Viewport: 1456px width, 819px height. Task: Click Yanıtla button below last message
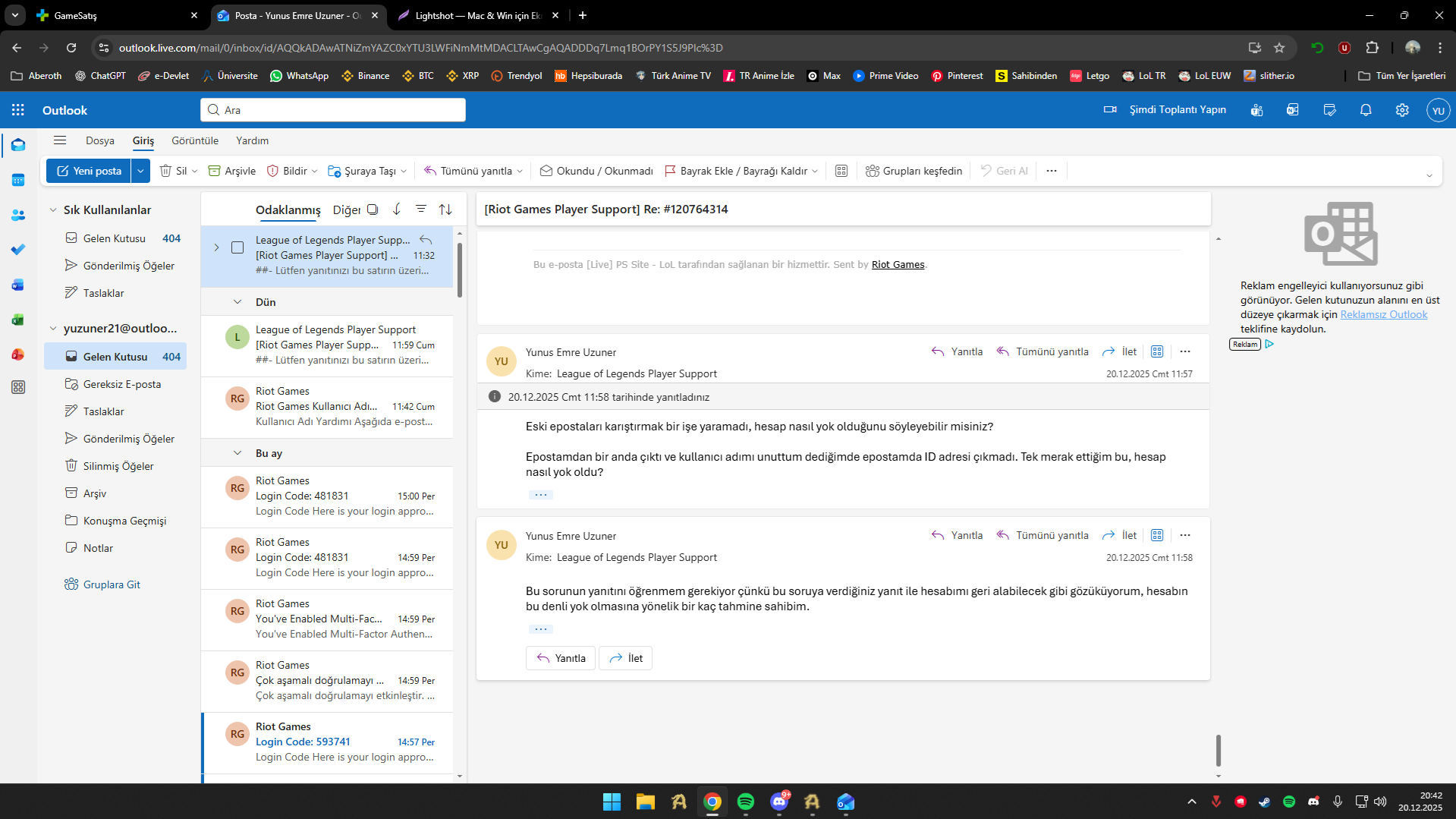tap(561, 658)
